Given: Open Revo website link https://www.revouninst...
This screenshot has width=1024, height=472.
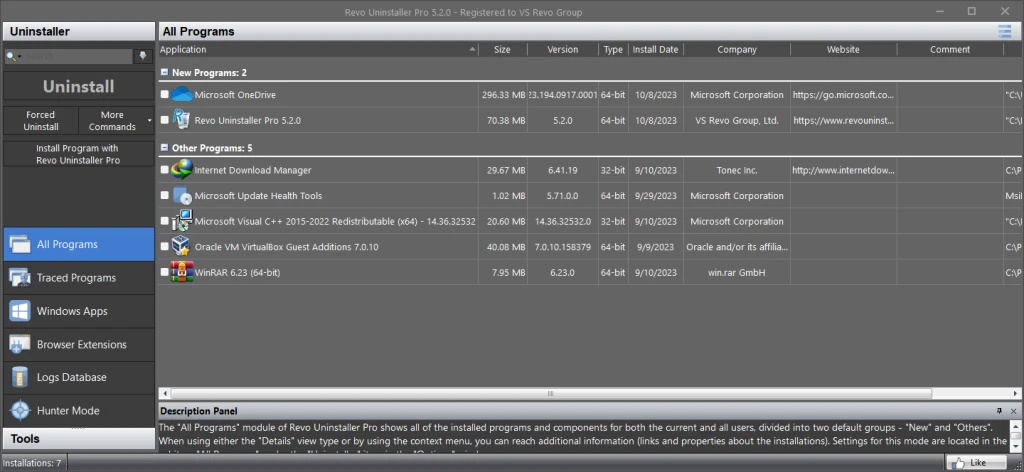Looking at the screenshot, I should pos(844,120).
